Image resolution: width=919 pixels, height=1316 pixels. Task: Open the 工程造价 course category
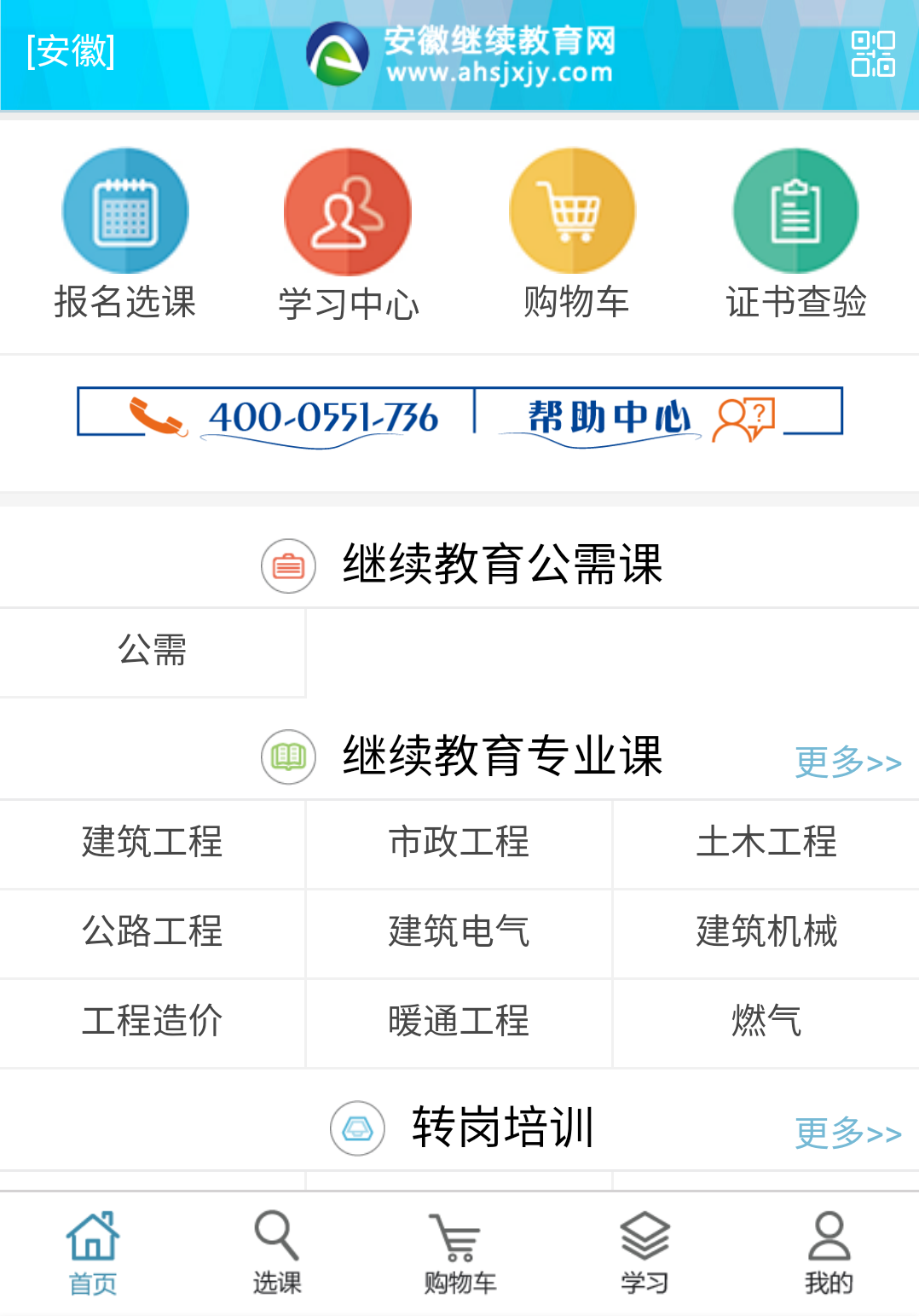click(153, 1021)
